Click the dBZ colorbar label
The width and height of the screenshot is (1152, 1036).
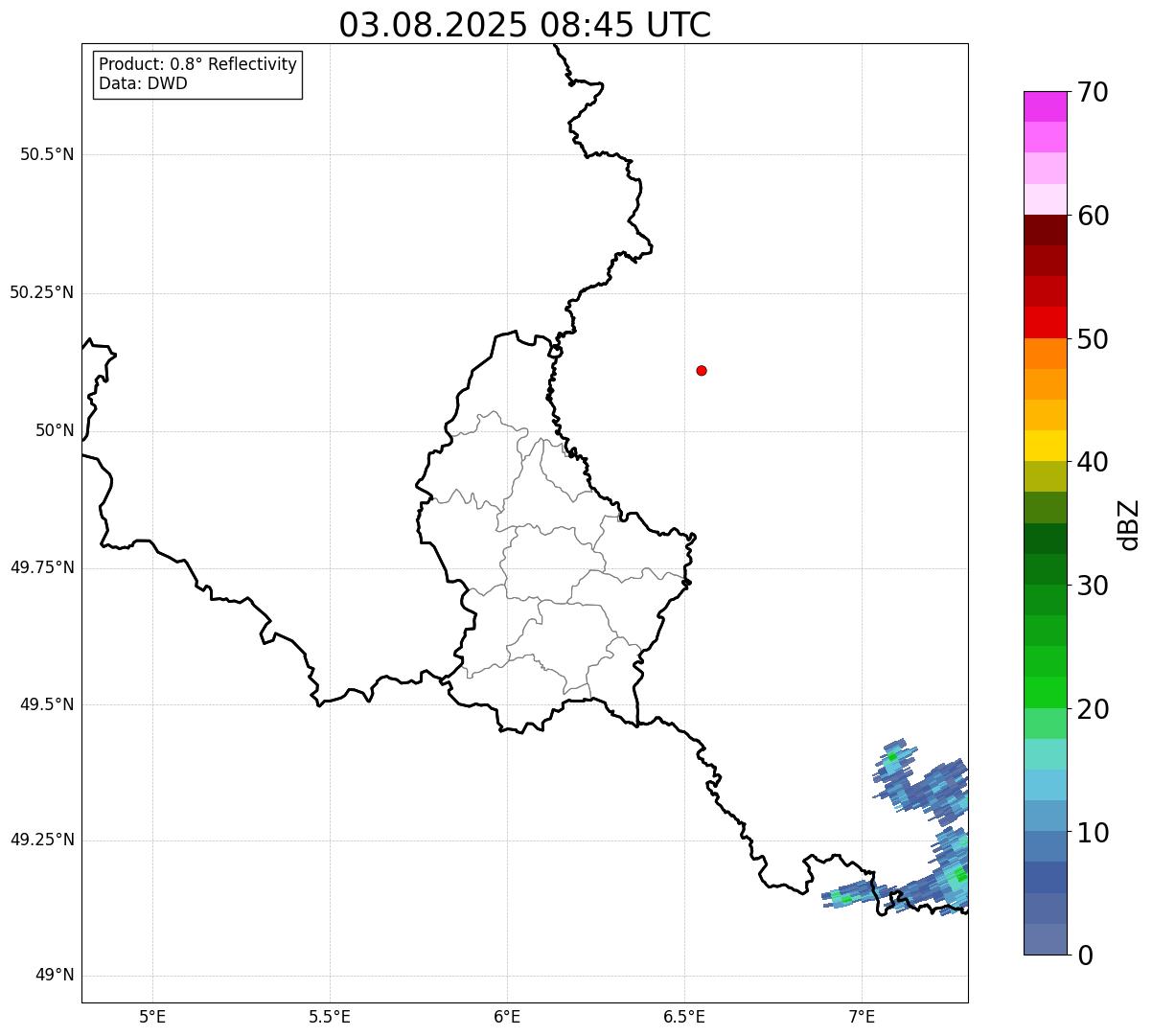click(1129, 524)
